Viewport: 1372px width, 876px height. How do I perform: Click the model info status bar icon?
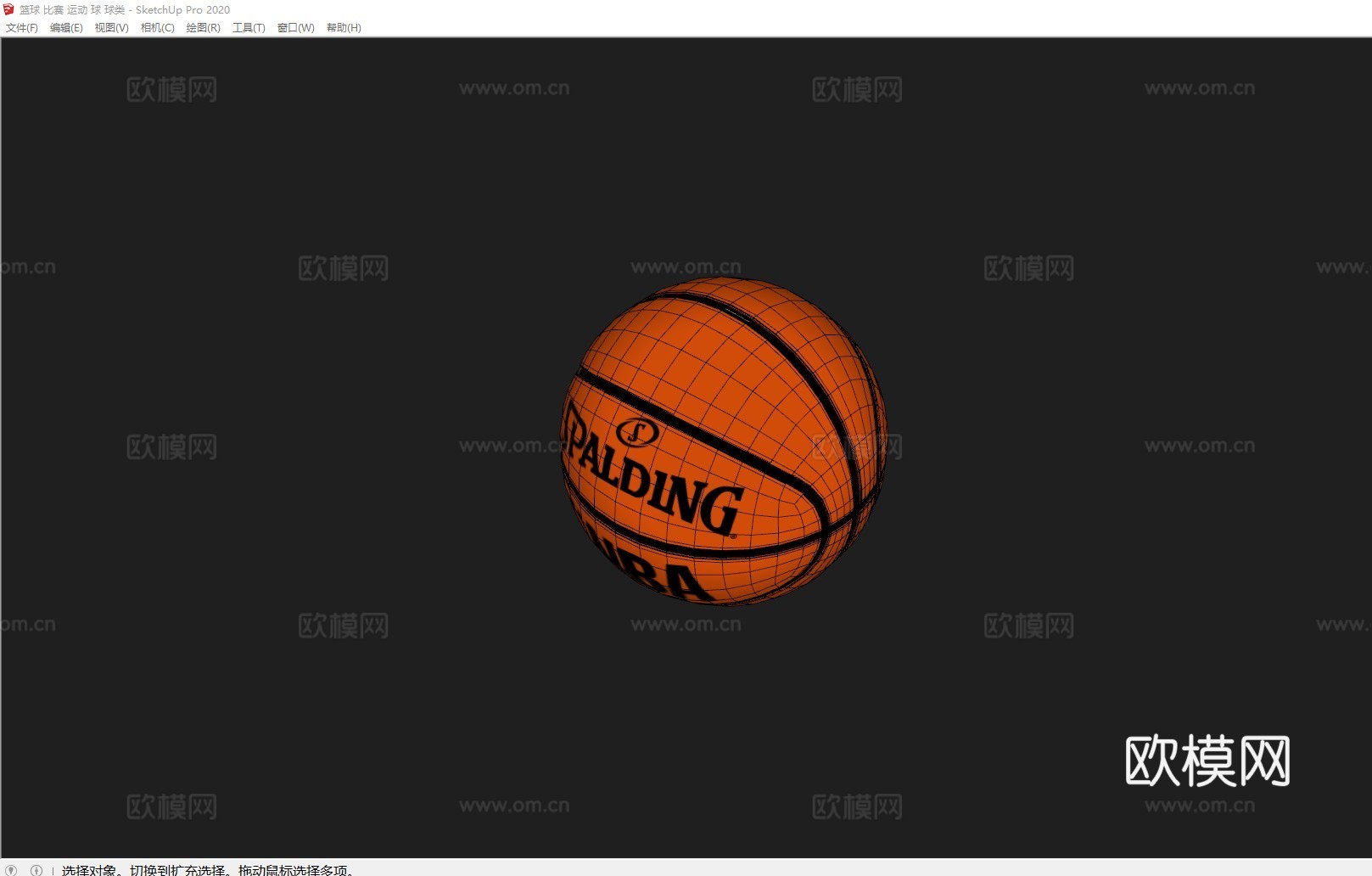coord(36,870)
